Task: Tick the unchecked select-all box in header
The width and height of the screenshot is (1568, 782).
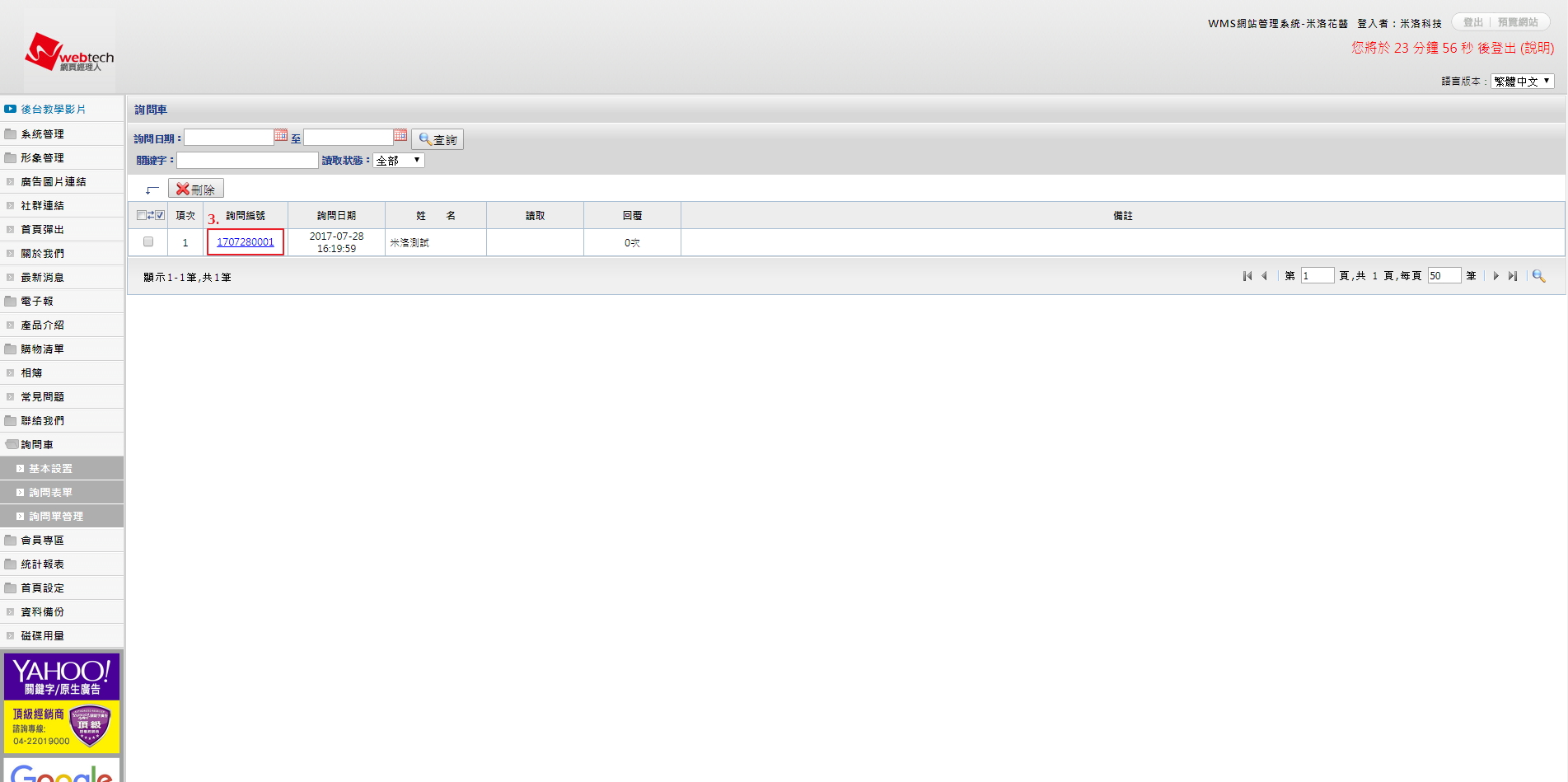Action: [x=141, y=215]
